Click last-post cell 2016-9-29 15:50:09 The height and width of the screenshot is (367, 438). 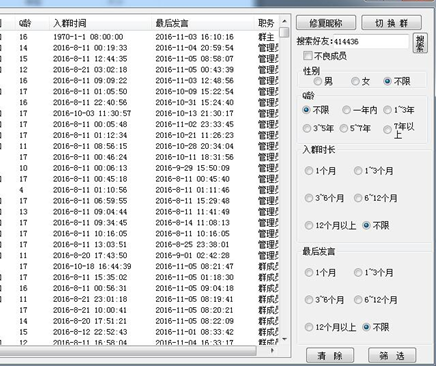tap(192, 168)
